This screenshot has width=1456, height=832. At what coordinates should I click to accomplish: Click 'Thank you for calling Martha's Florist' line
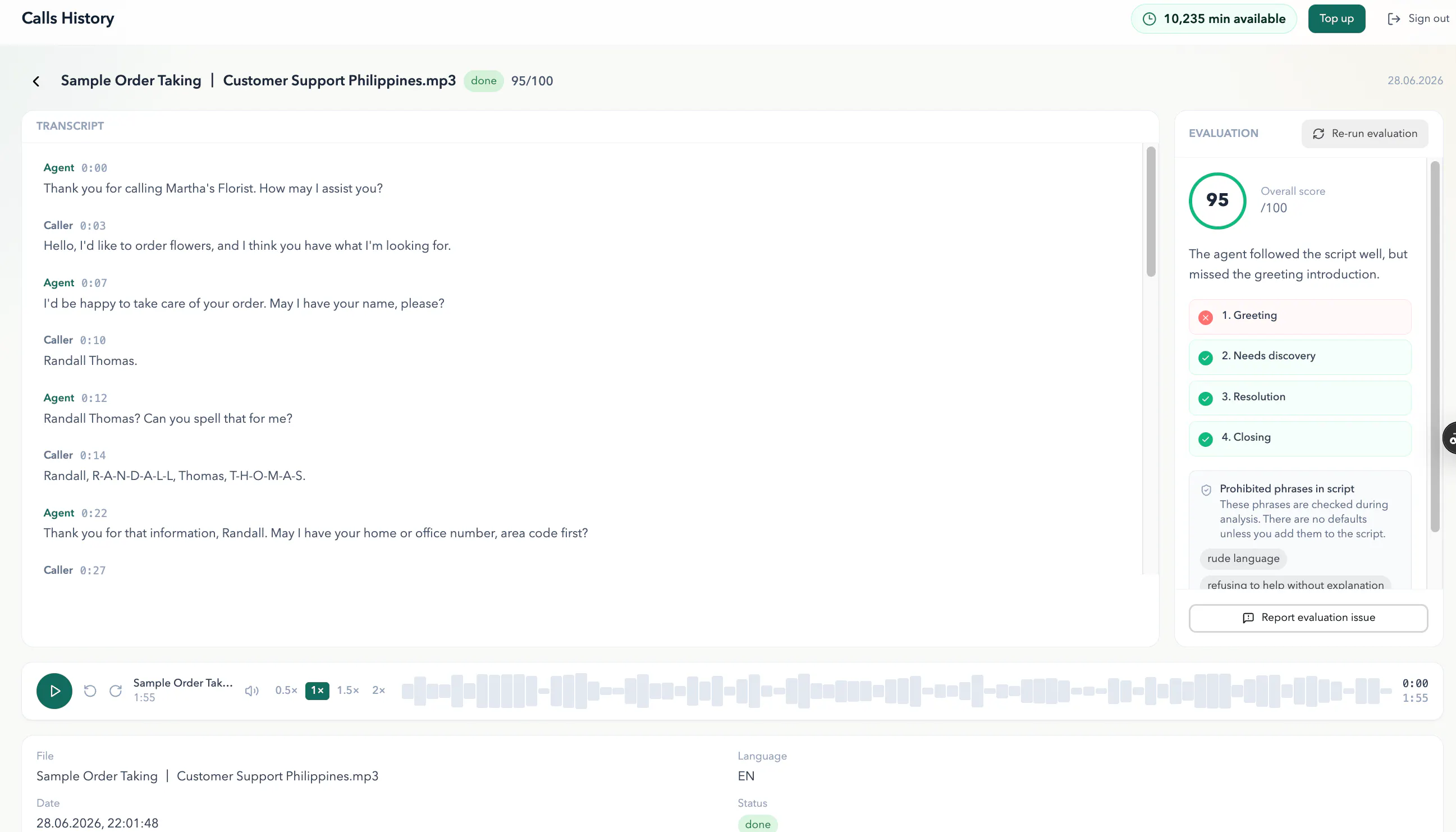[213, 189]
